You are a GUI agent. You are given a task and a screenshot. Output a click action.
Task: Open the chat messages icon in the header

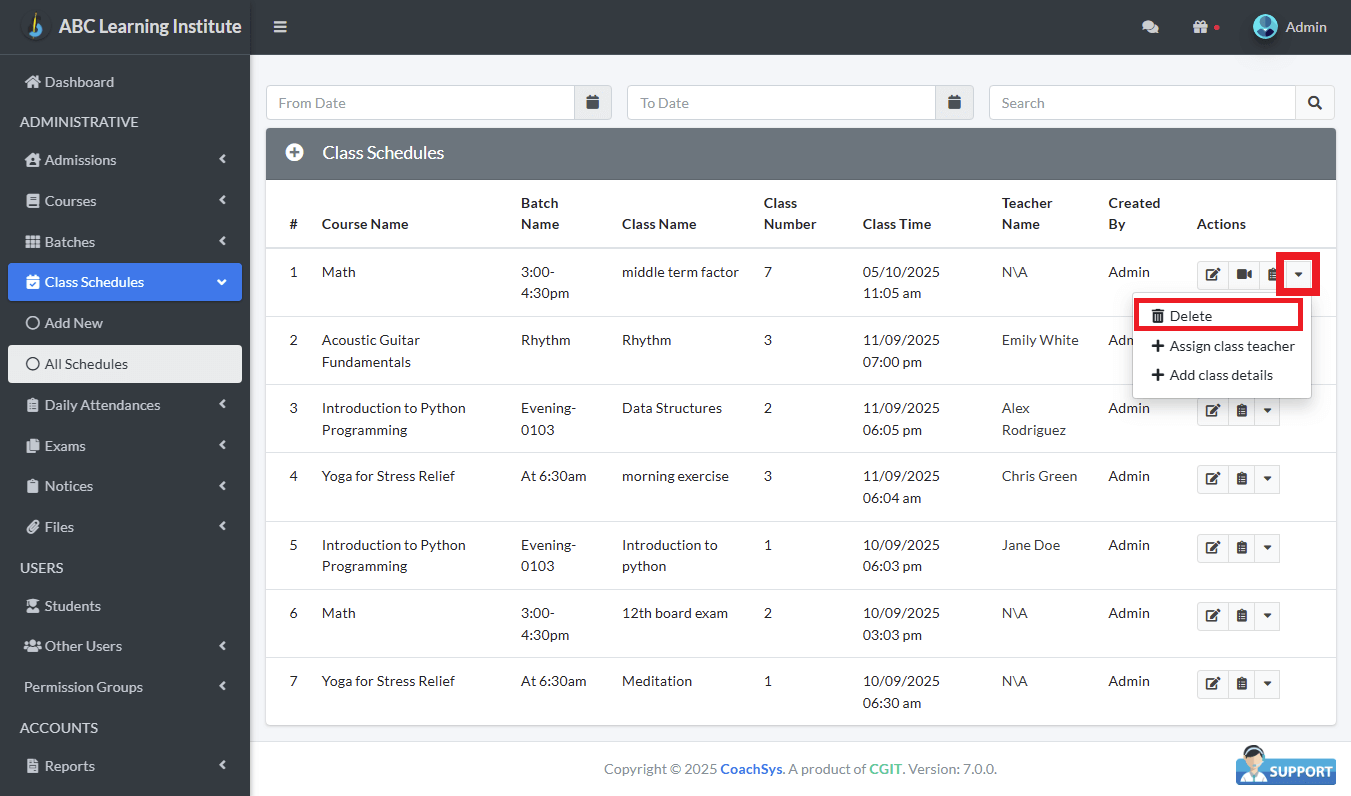tap(1150, 27)
